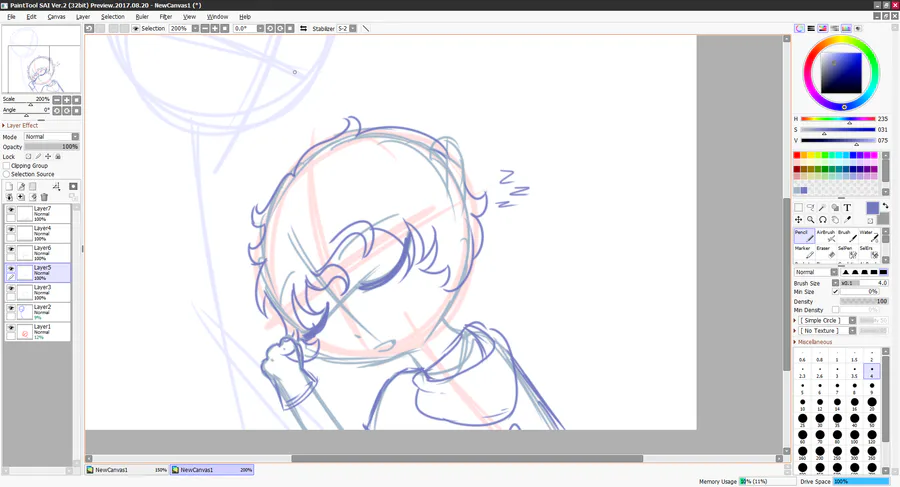Open the rotation angle dropdown
900x487 pixels.
click(x=260, y=28)
